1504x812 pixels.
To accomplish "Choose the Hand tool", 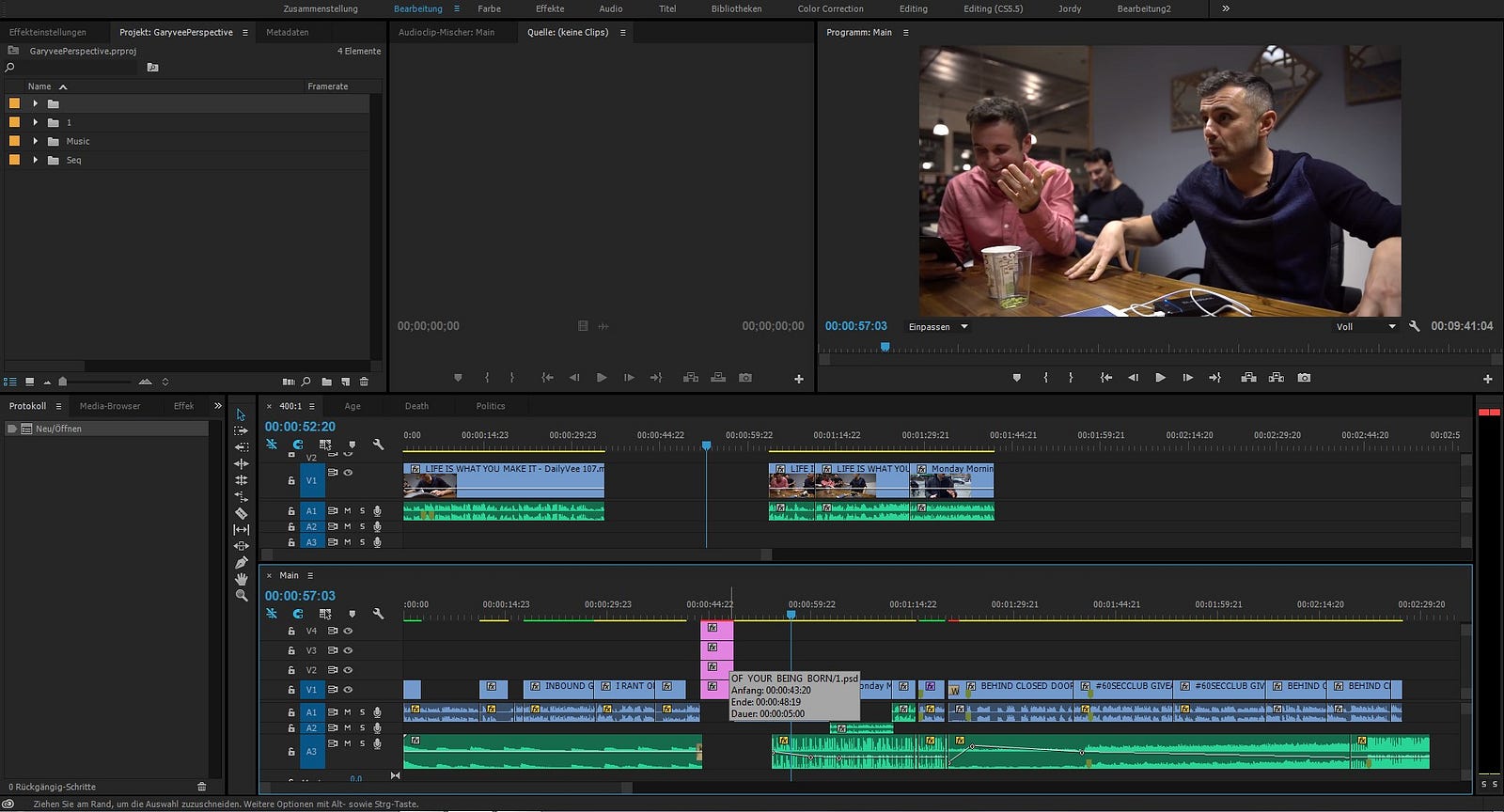I will coord(241,579).
